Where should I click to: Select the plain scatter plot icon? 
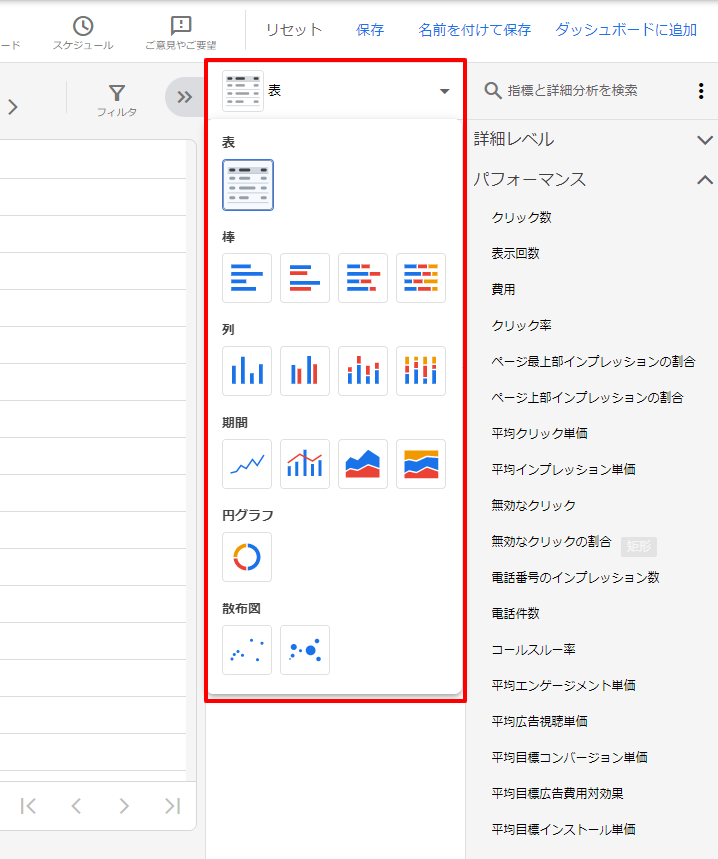pos(247,650)
